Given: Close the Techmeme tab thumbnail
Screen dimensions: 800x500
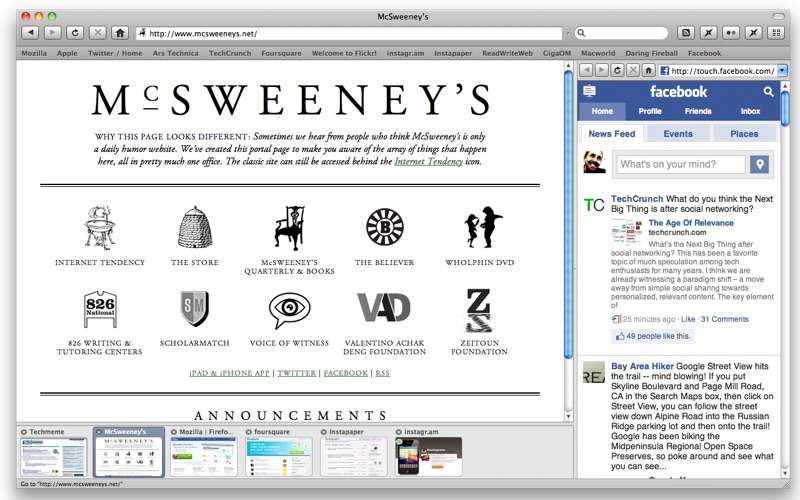Looking at the screenshot, I should tap(24, 432).
